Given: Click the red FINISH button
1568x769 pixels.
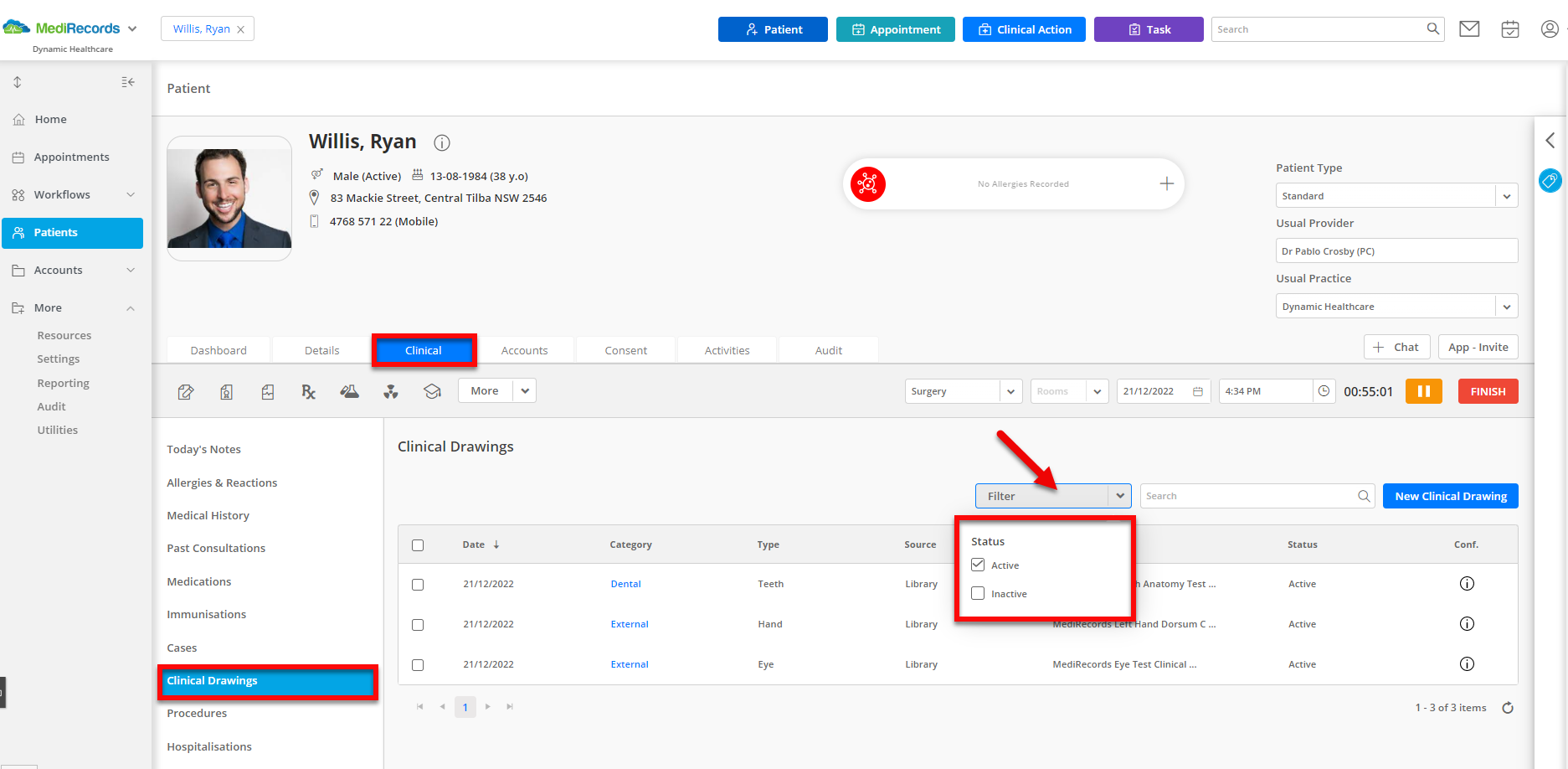Looking at the screenshot, I should click(x=1488, y=391).
